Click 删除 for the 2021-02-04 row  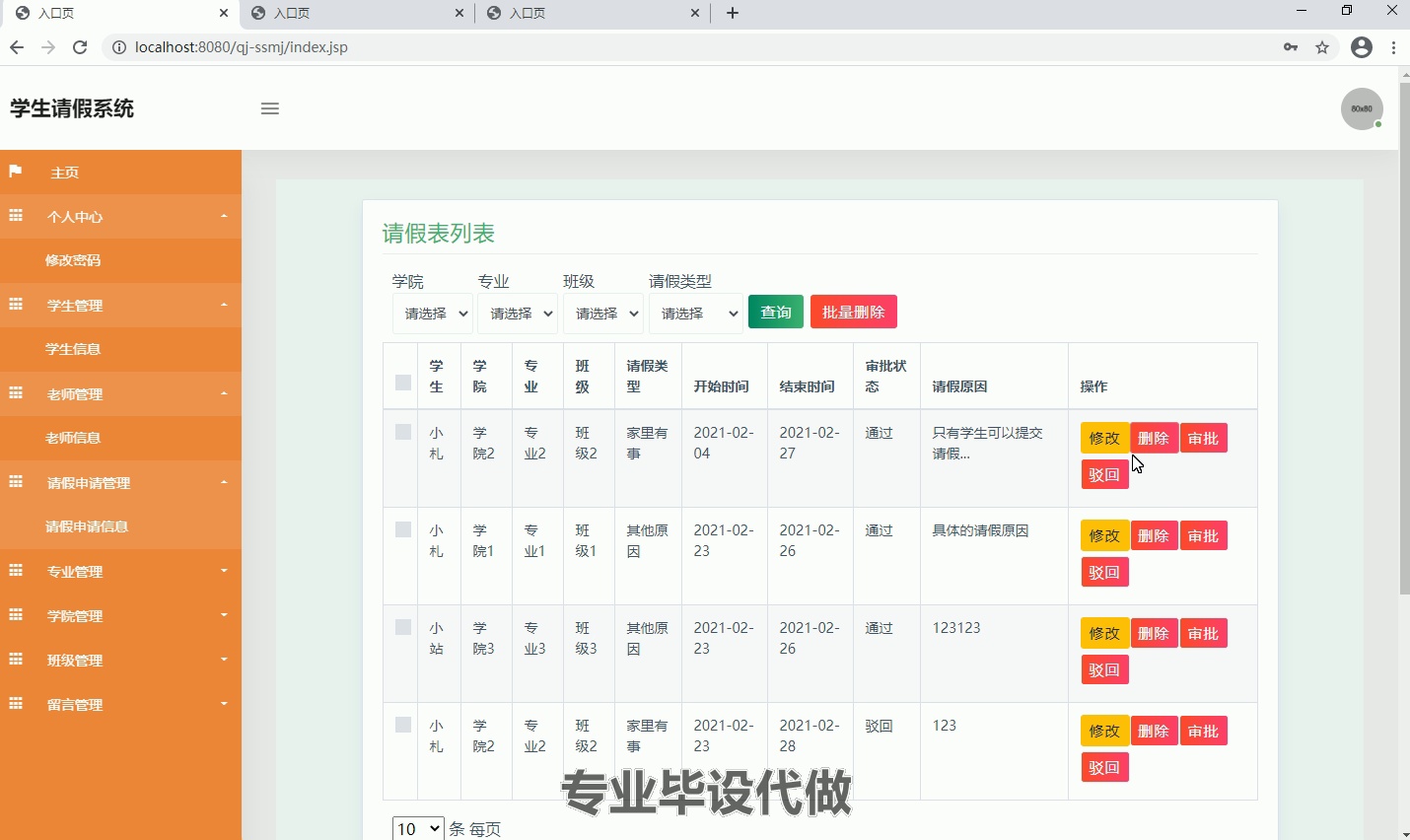(1154, 438)
